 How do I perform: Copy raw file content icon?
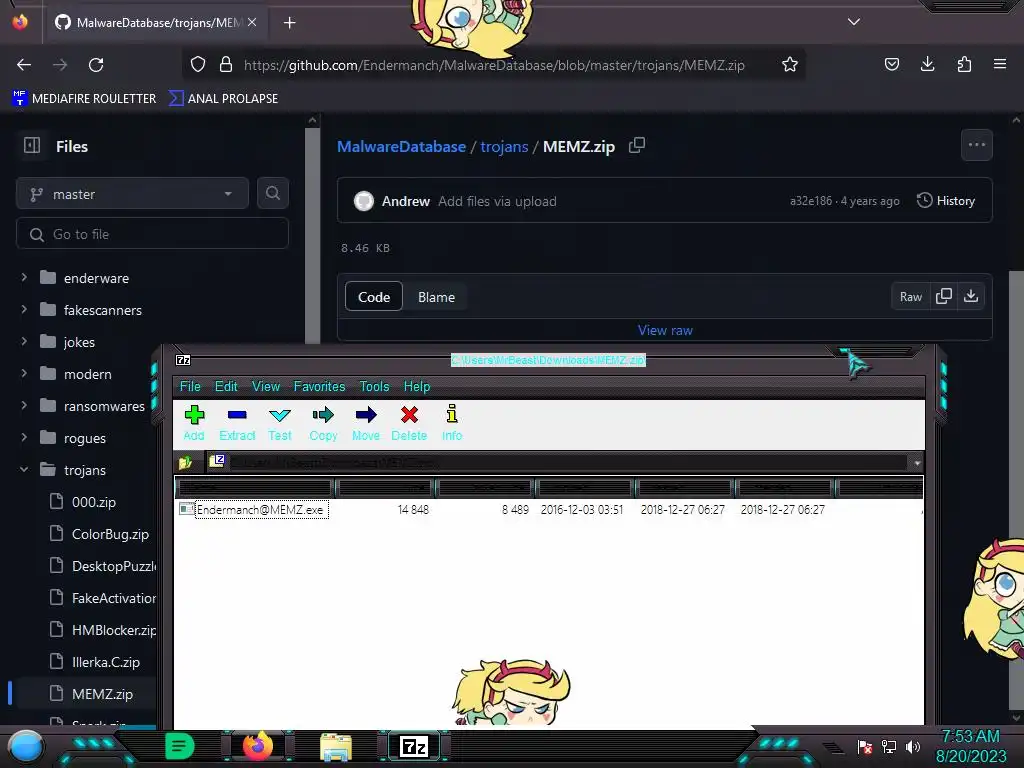point(944,296)
